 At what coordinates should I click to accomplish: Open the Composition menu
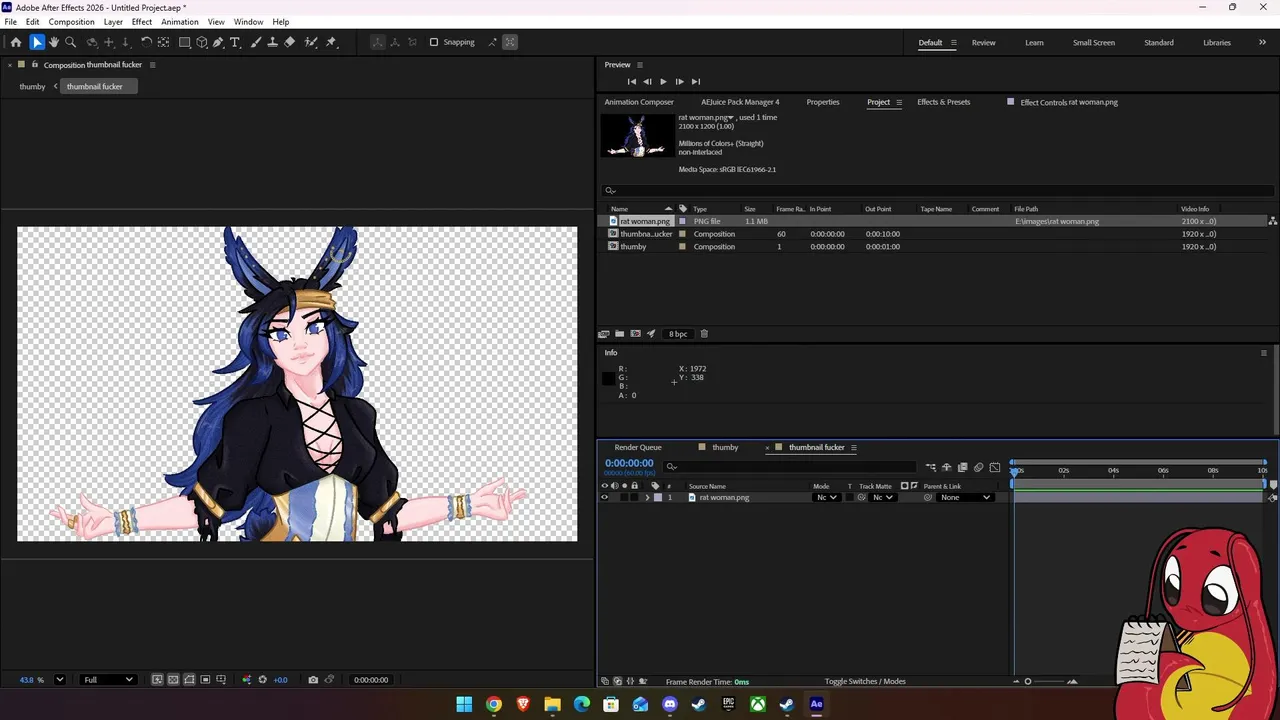pos(72,22)
